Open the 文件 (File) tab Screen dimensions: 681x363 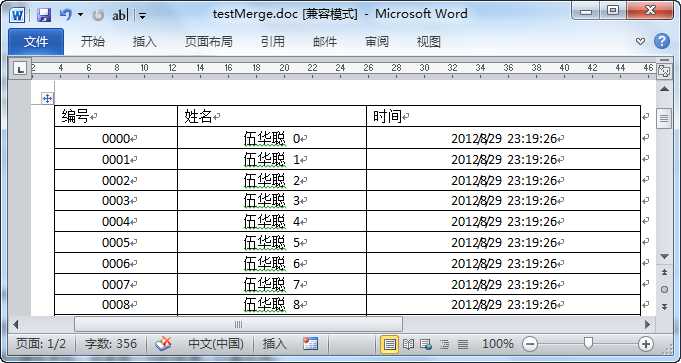pos(36,42)
